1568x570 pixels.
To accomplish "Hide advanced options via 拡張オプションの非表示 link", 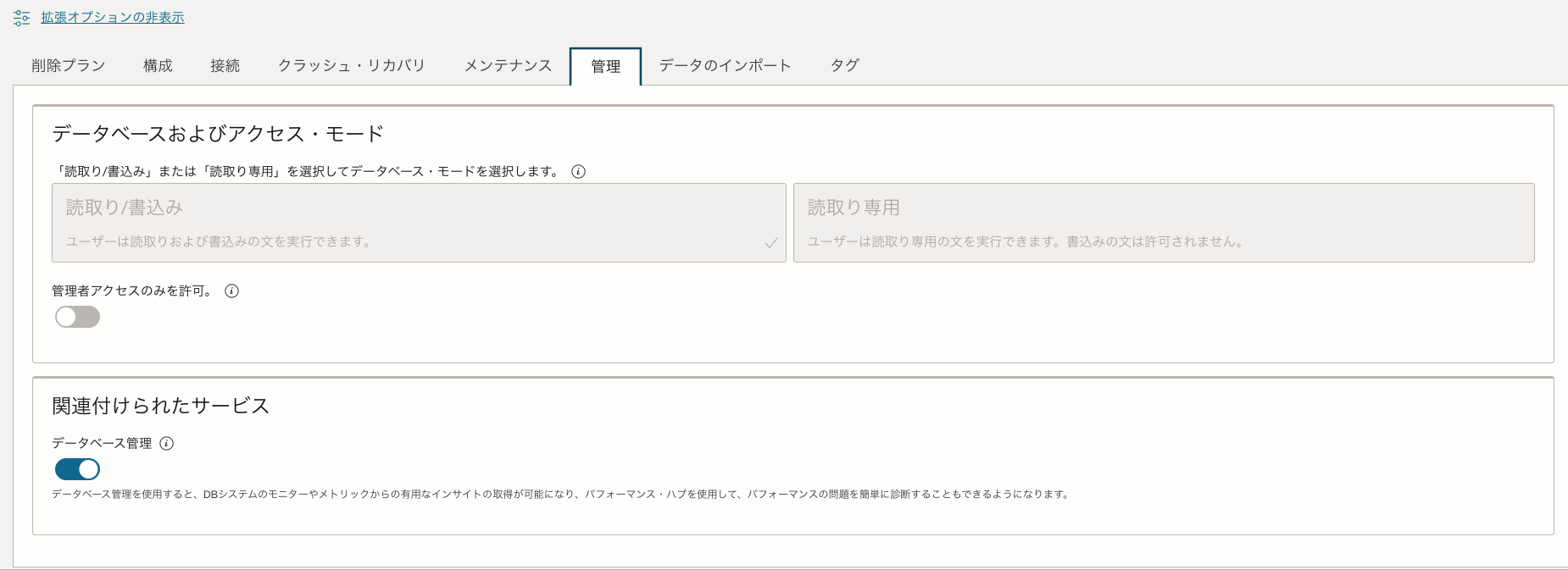I will pyautogui.click(x=113, y=18).
